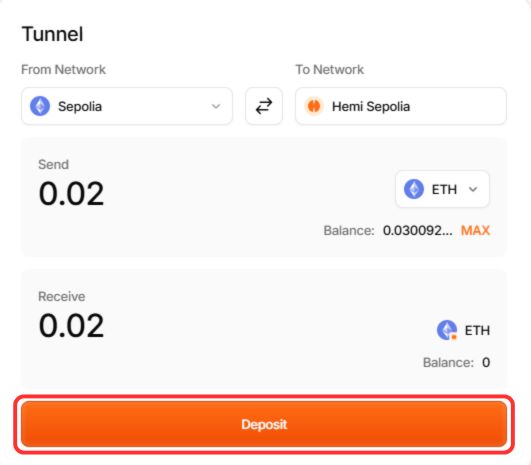Screen dimensions: 531x465
Task: Click the Receive amount 0.02 value
Action: (x=71, y=325)
